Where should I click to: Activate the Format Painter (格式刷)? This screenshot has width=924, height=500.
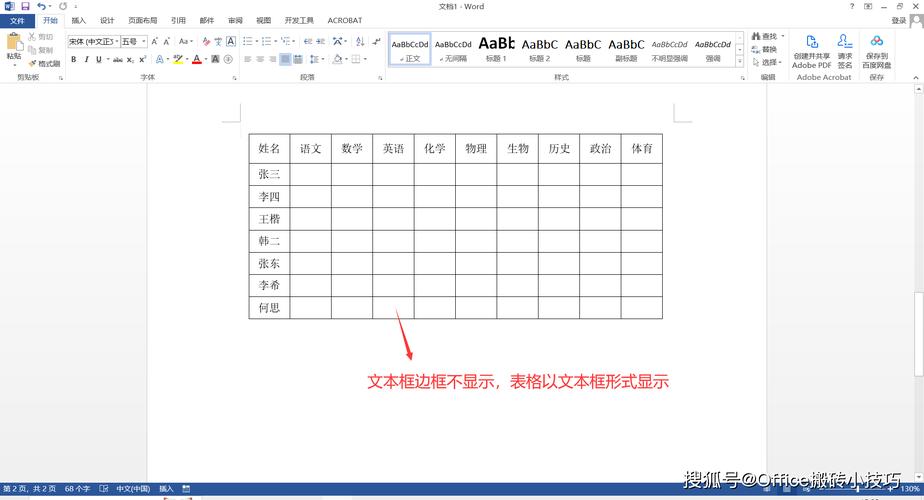[x=45, y=63]
